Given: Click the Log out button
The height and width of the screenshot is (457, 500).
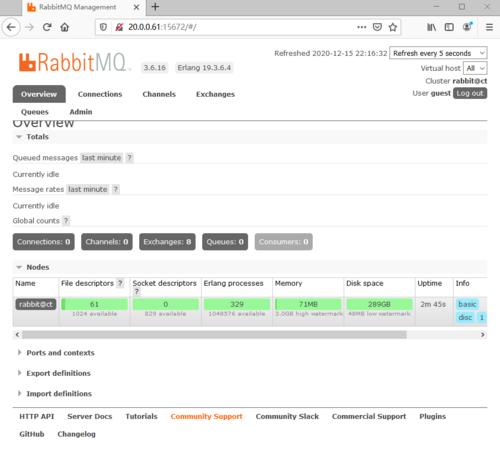Looking at the screenshot, I should point(470,93).
